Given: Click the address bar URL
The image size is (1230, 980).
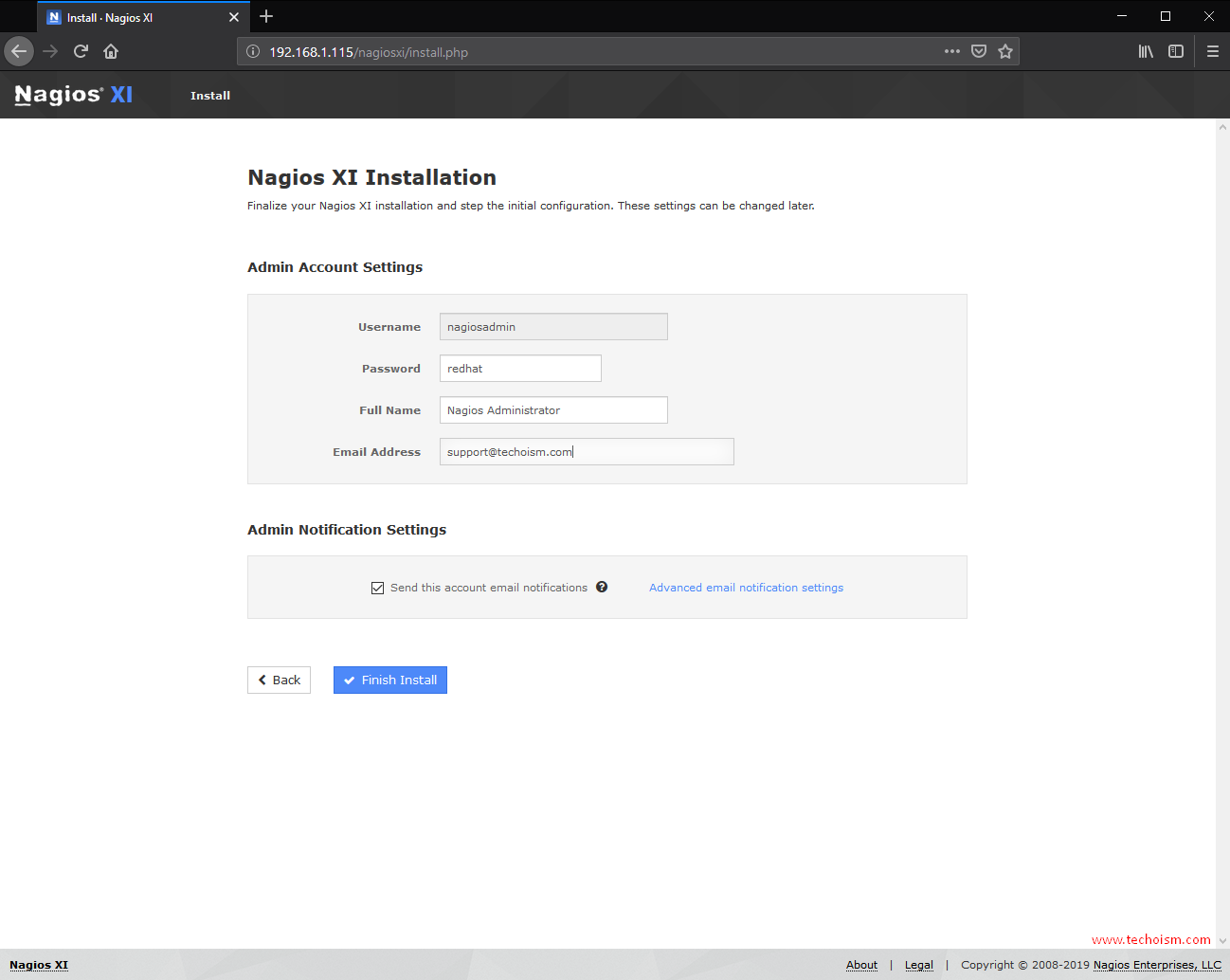Looking at the screenshot, I should pyautogui.click(x=369, y=52).
